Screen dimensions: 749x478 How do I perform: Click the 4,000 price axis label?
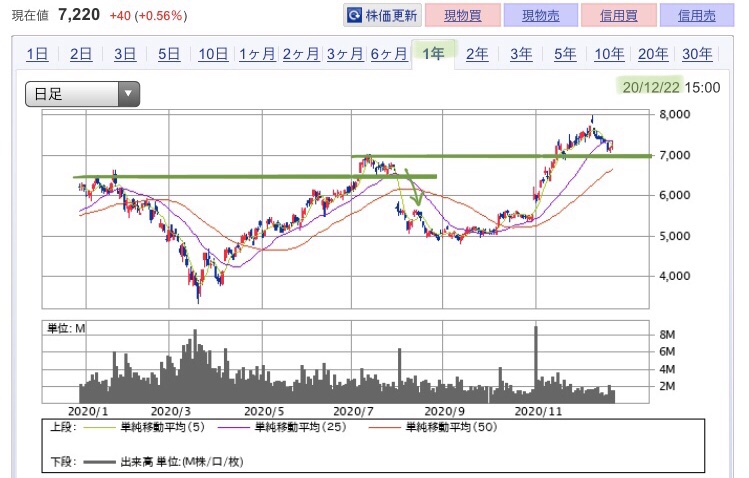click(x=674, y=276)
